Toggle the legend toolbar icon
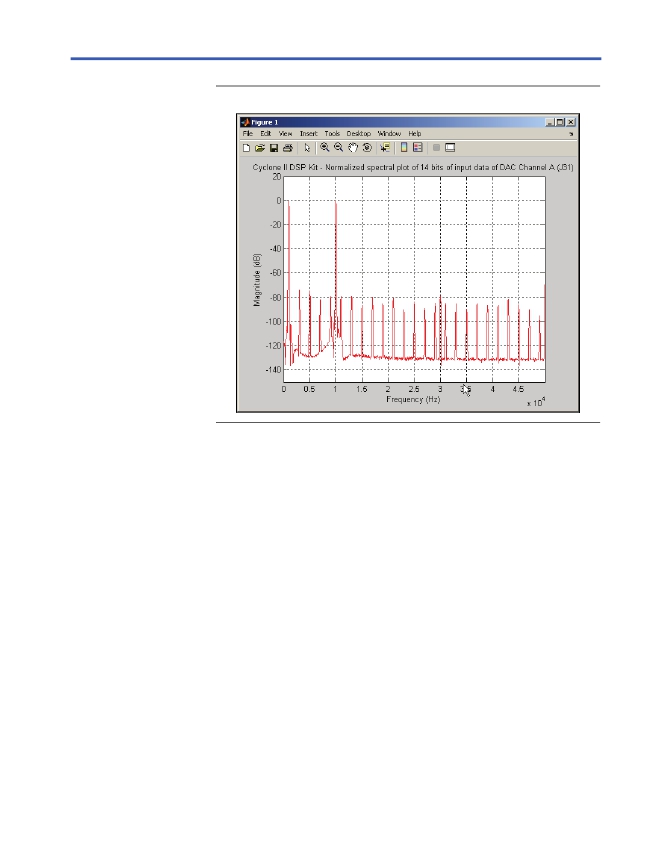 418,147
